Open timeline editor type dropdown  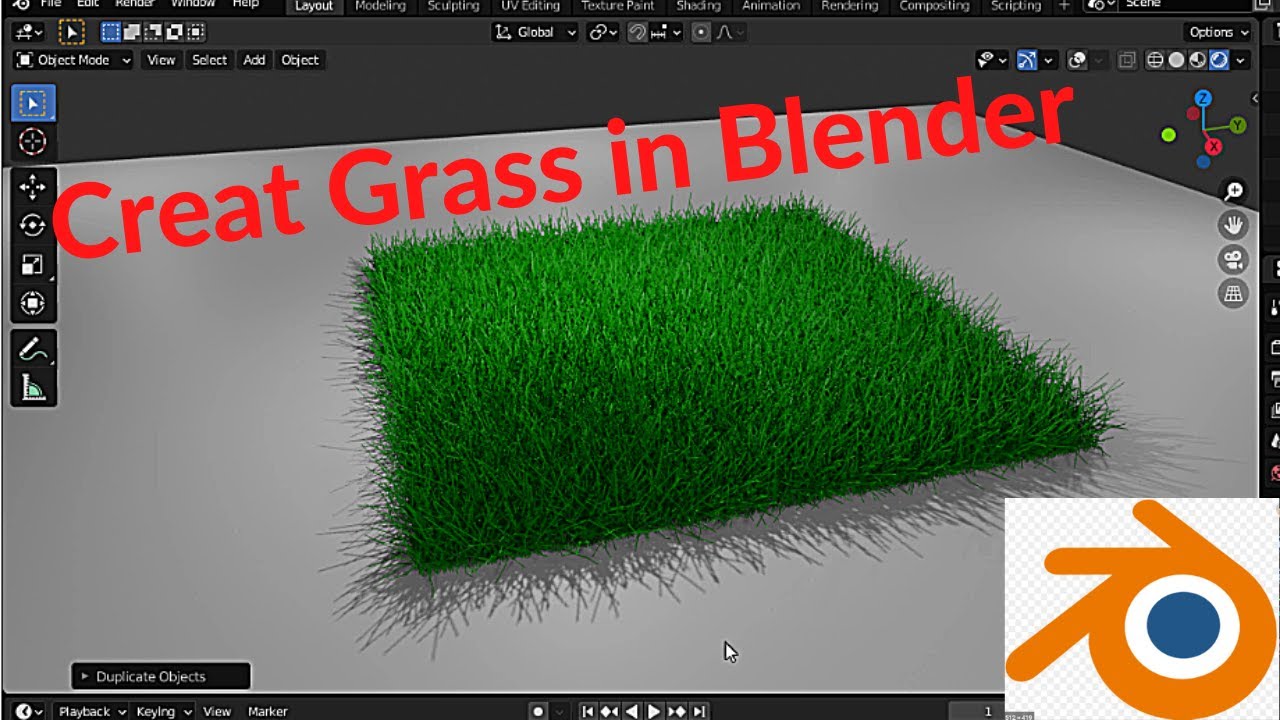tap(29, 711)
